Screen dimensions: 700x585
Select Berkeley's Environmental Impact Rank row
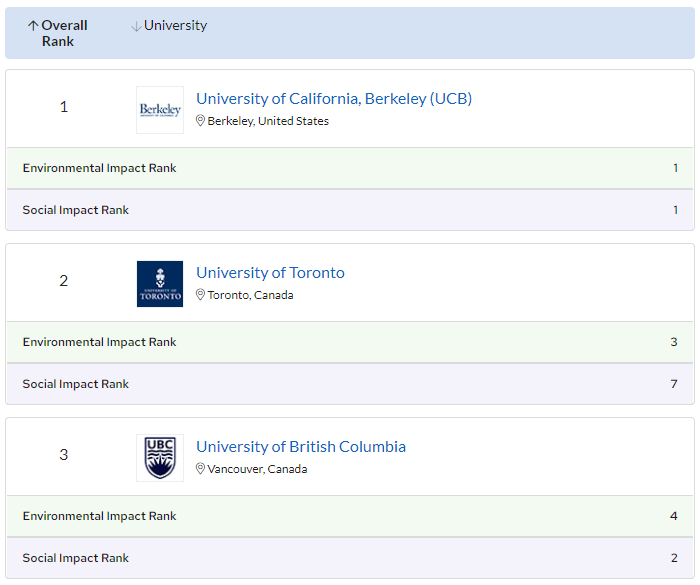point(350,168)
